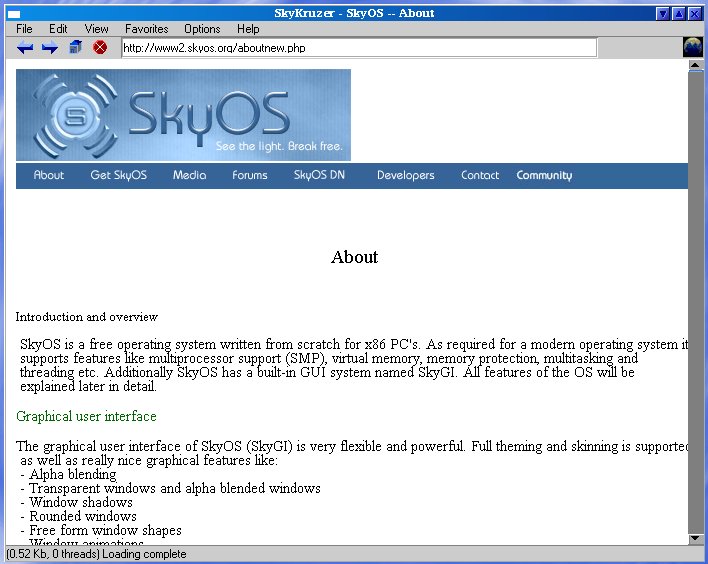Image resolution: width=708 pixels, height=564 pixels.
Task: Open the Favorites menu
Action: tap(147, 29)
